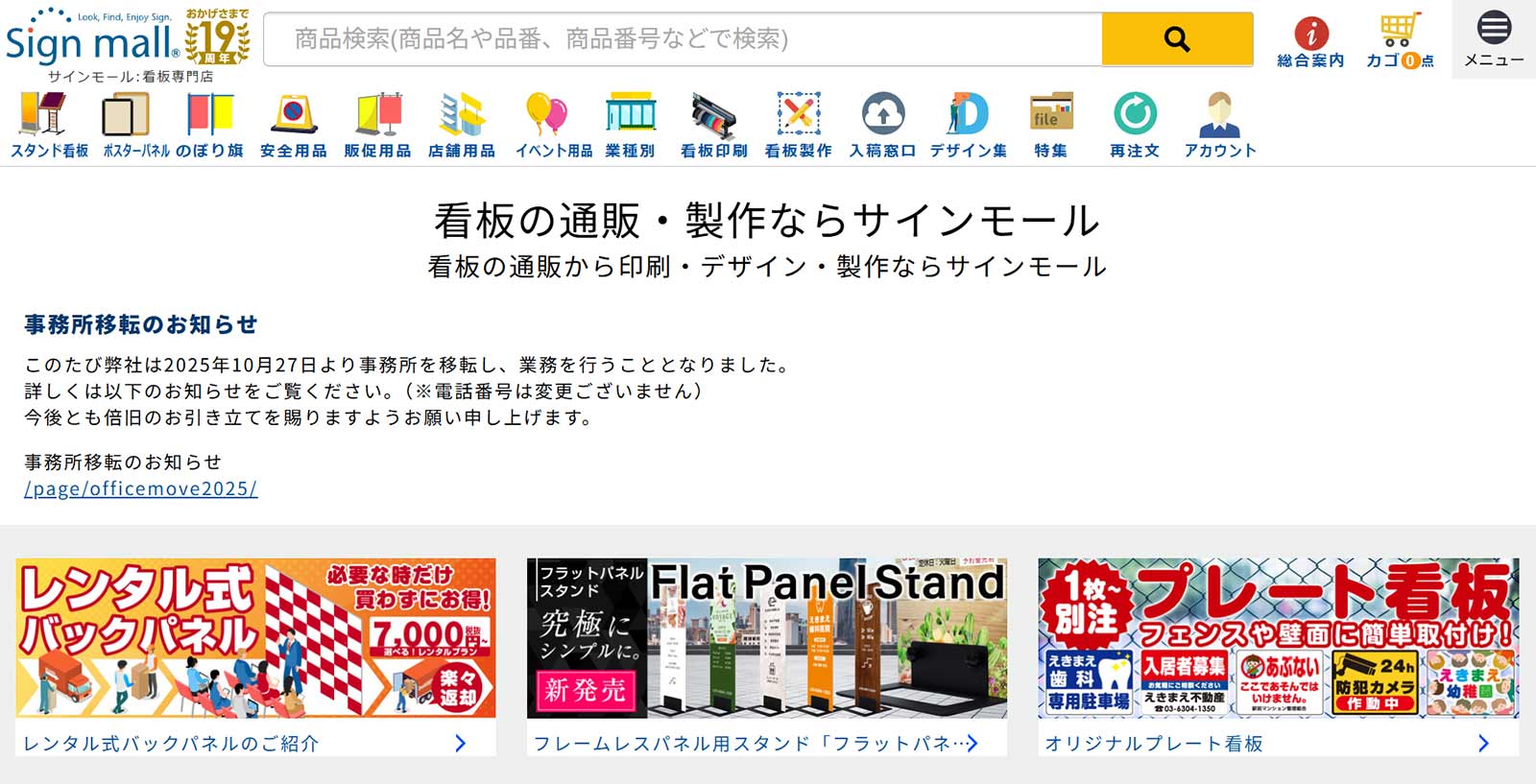The height and width of the screenshot is (784, 1536).
Task: Open the プレート看板 banner image
Action: pyautogui.click(x=1279, y=638)
